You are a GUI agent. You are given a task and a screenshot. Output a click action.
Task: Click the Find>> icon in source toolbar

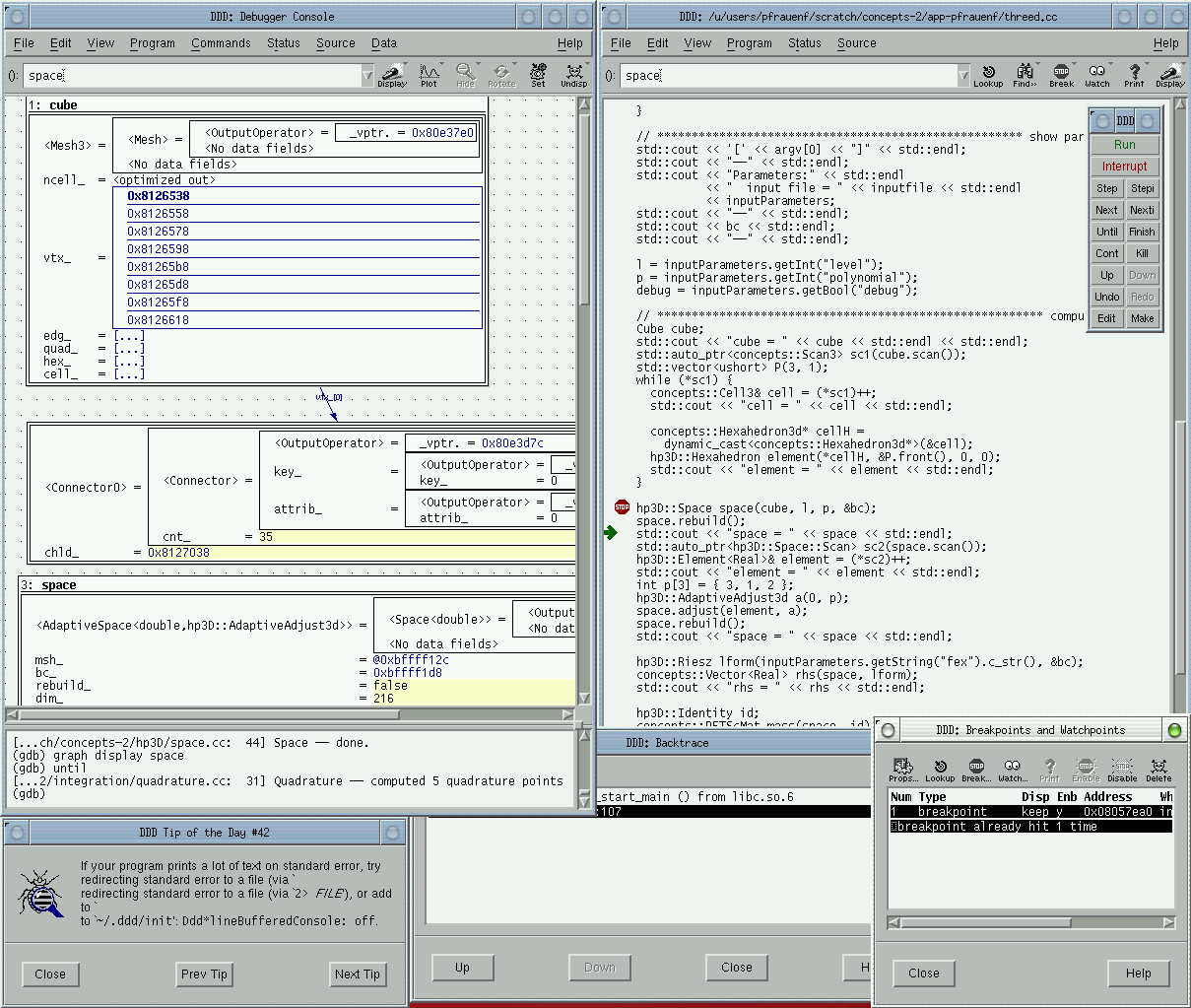pos(1025,75)
